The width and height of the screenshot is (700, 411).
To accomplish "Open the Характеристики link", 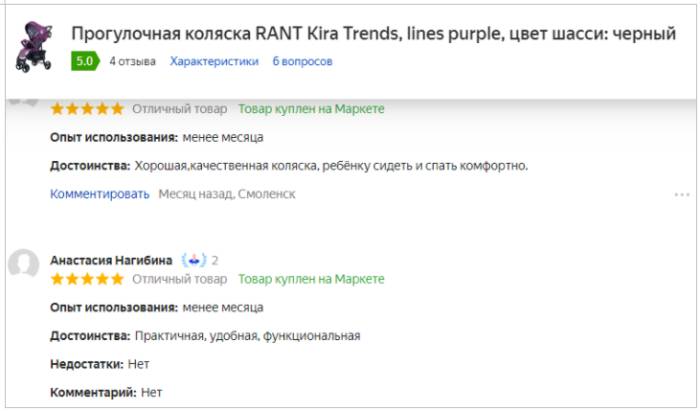I will [x=214, y=61].
